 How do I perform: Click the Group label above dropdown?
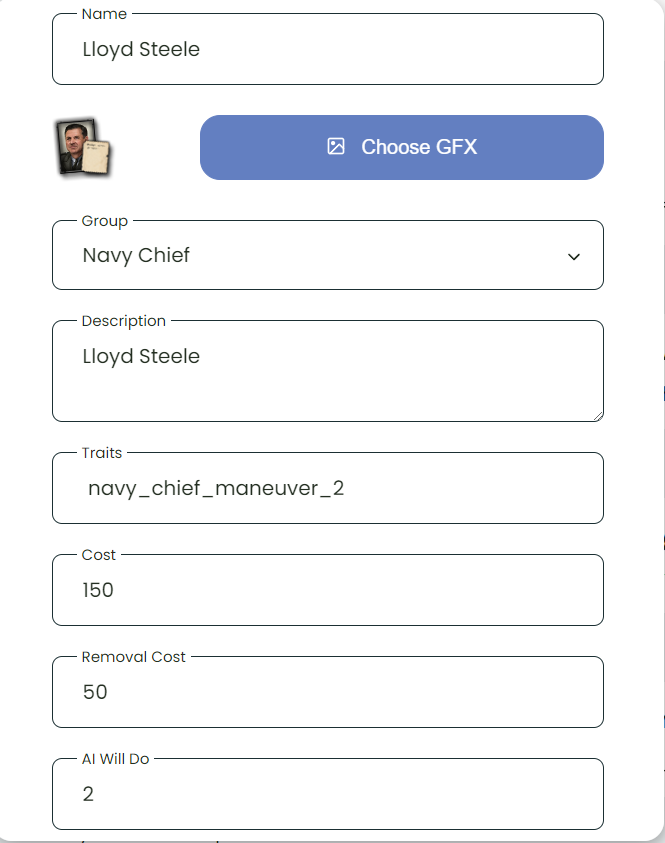(105, 221)
